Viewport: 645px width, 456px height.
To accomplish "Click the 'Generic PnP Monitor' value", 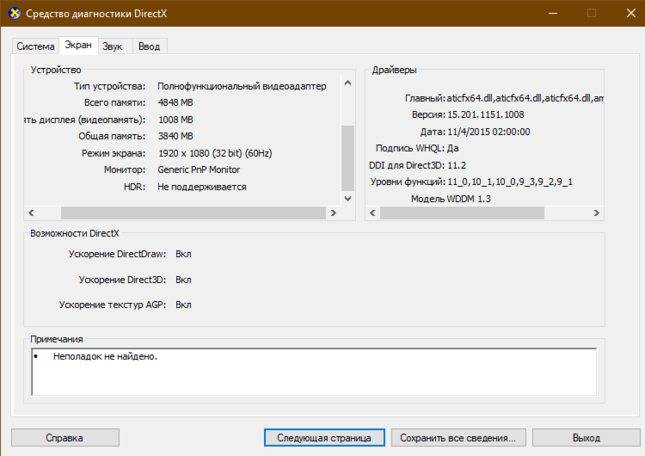I will pyautogui.click(x=199, y=169).
